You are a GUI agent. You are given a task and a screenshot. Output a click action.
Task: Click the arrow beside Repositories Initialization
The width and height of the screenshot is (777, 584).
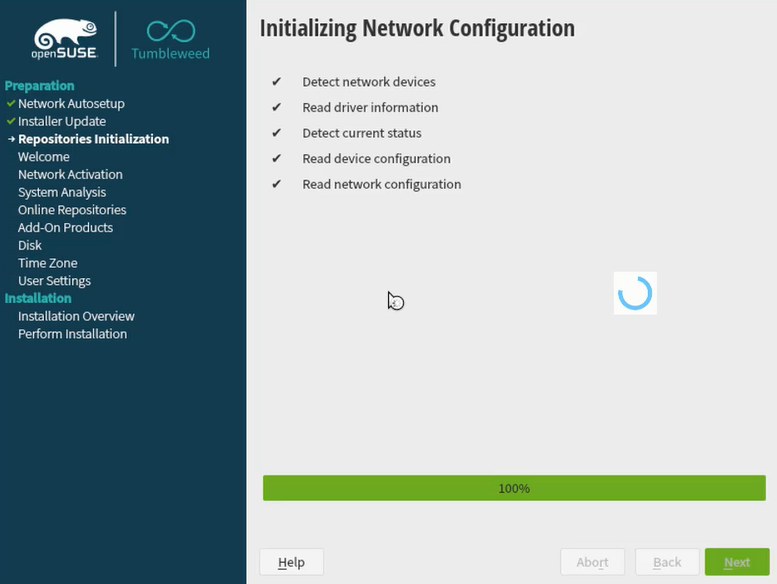(11, 139)
